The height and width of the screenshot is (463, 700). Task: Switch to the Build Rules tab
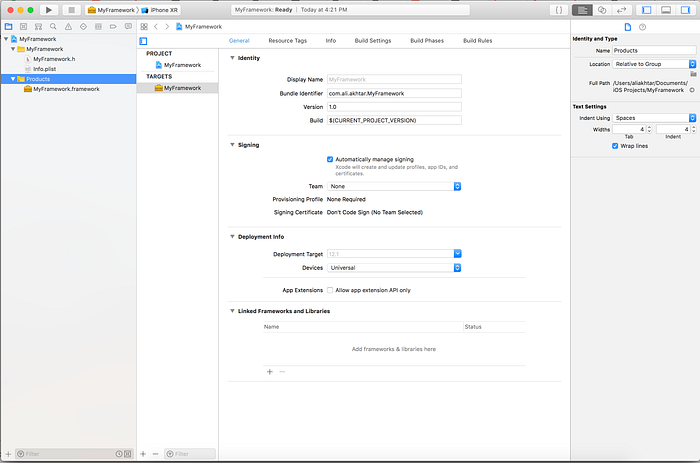coord(478,41)
